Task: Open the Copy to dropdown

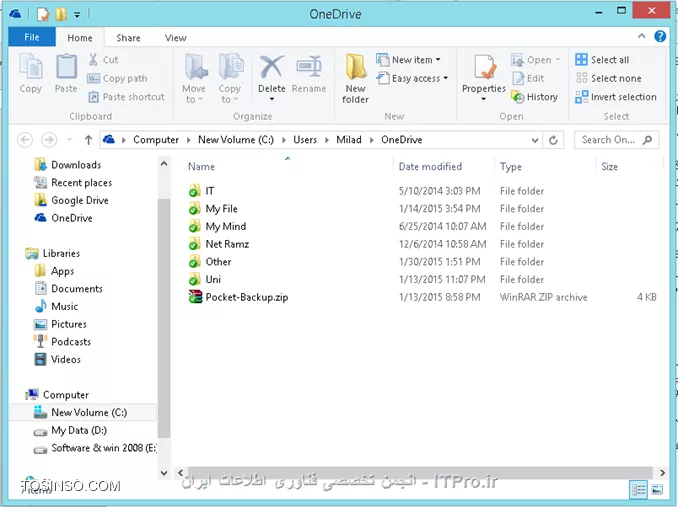Action: pyautogui.click(x=229, y=79)
